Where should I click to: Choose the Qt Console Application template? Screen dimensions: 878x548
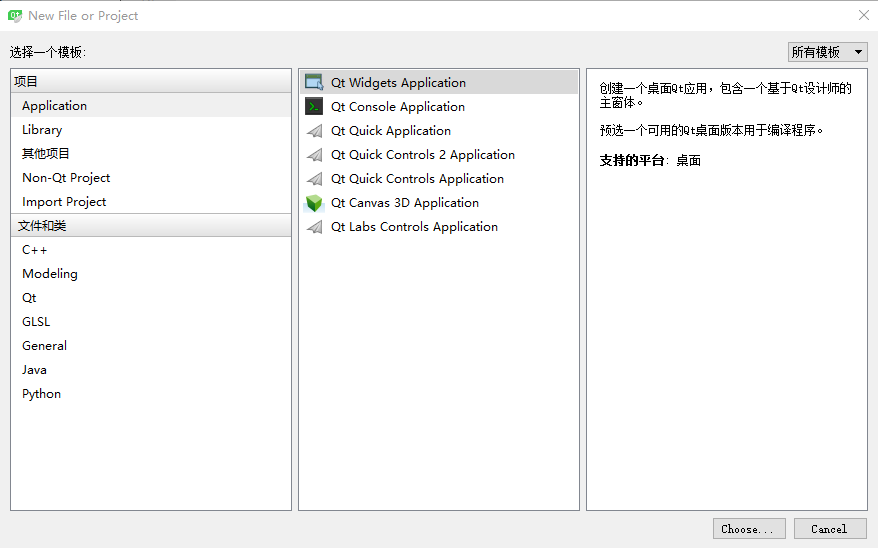pyautogui.click(x=439, y=106)
